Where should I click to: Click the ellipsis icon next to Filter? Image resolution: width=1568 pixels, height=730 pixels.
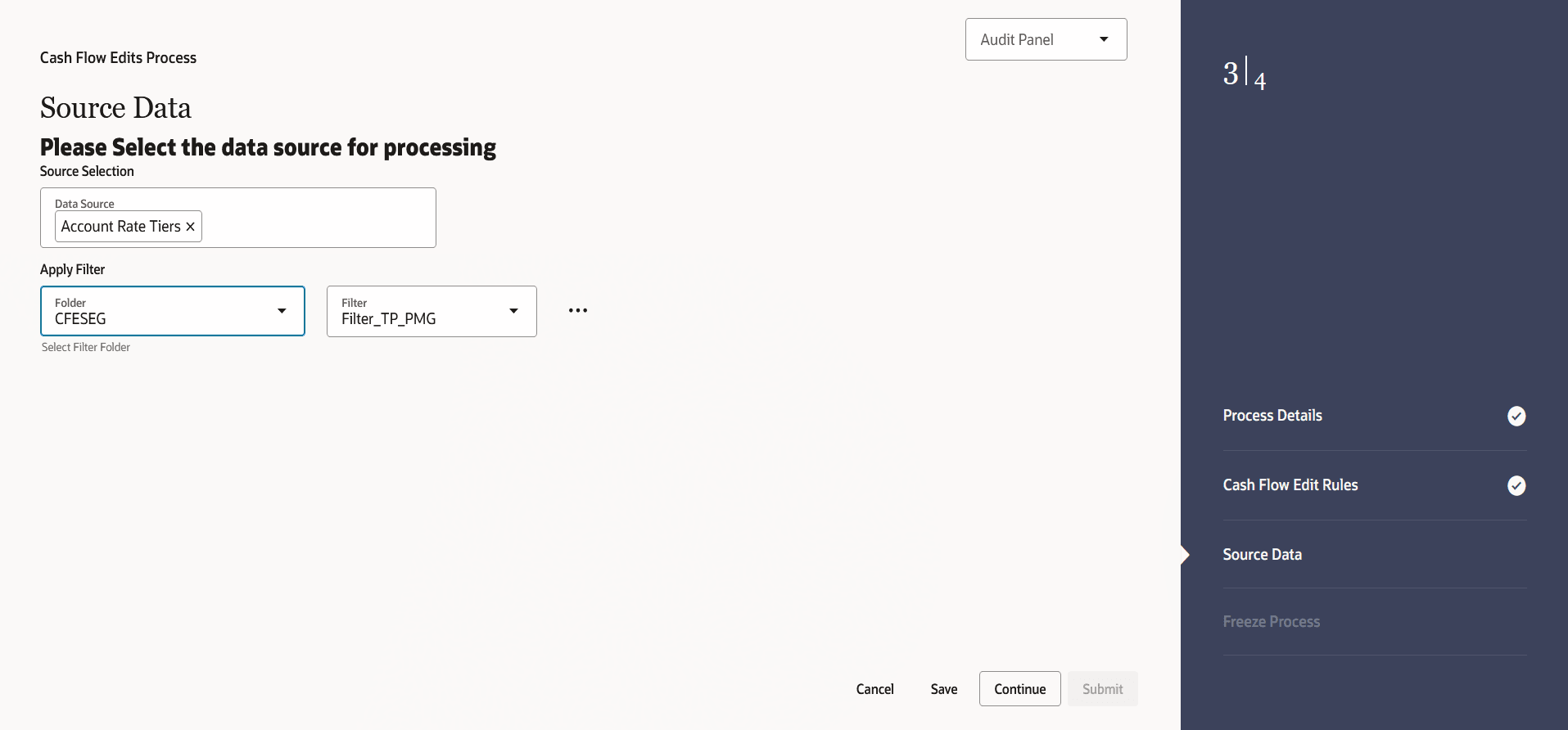[578, 310]
